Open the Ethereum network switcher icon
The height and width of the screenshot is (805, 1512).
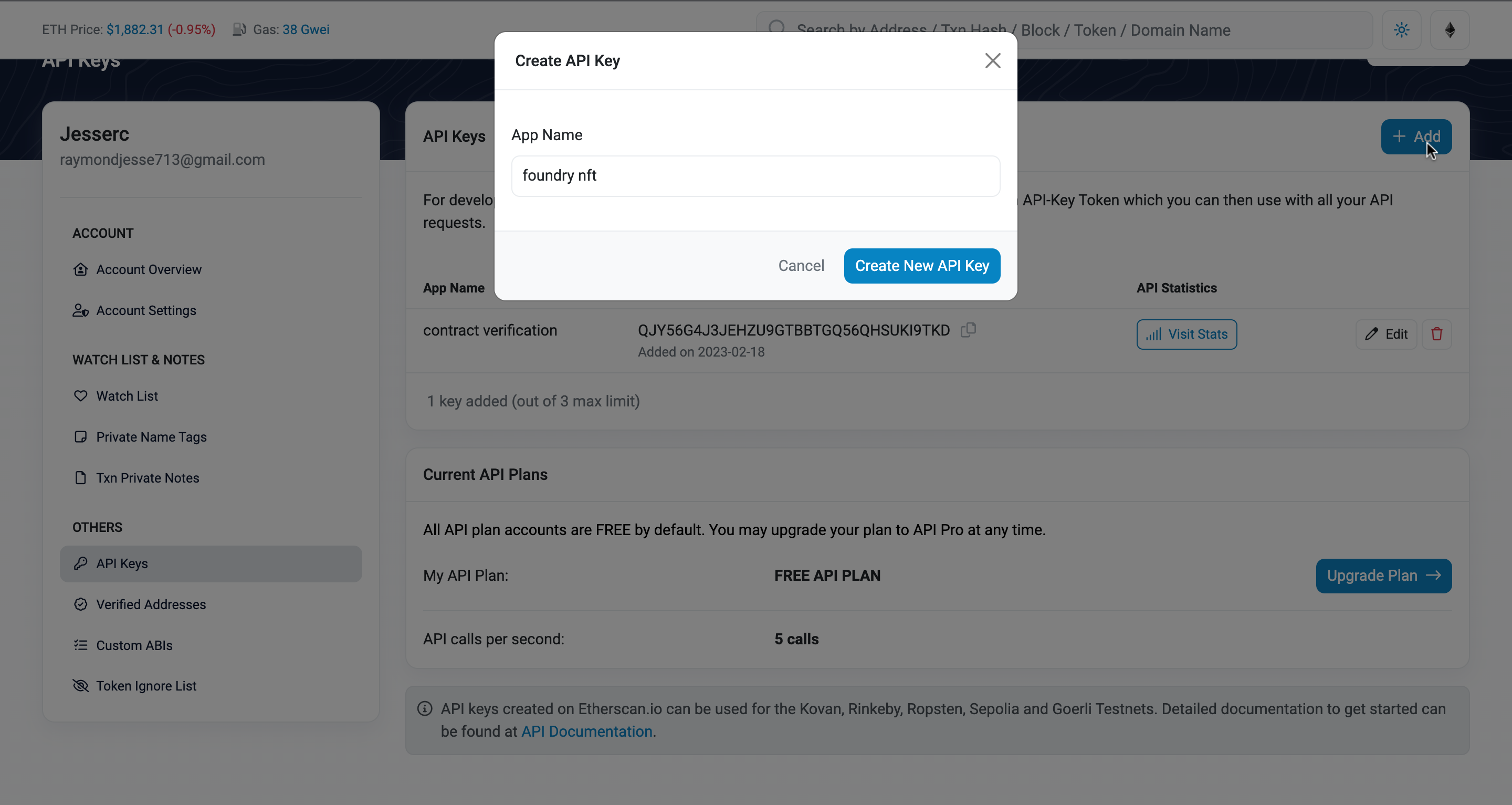coord(1450,29)
